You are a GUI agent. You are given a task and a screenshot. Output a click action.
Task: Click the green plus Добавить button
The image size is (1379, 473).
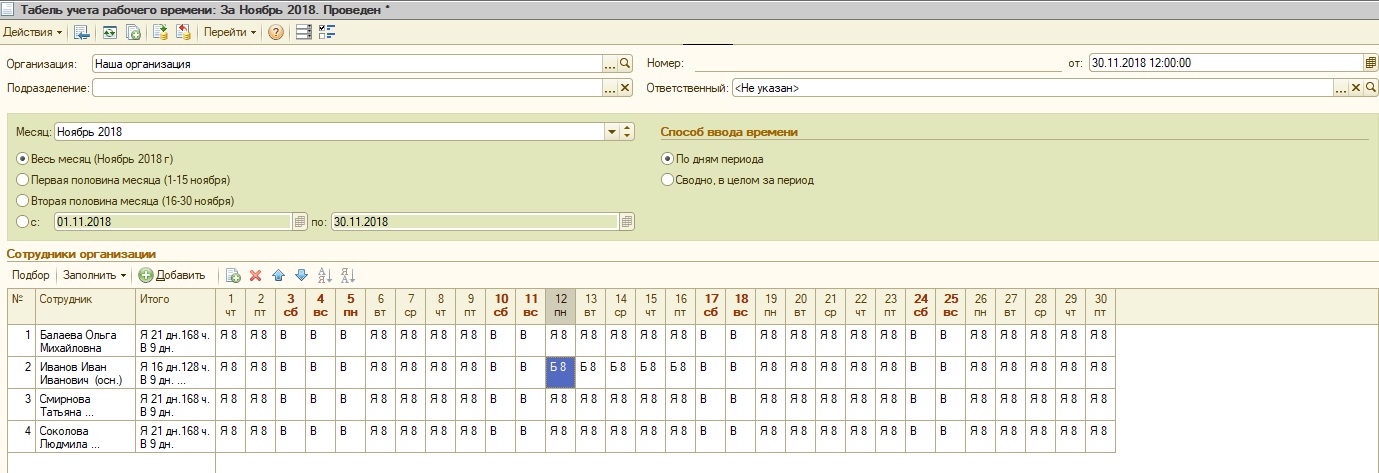click(x=172, y=275)
